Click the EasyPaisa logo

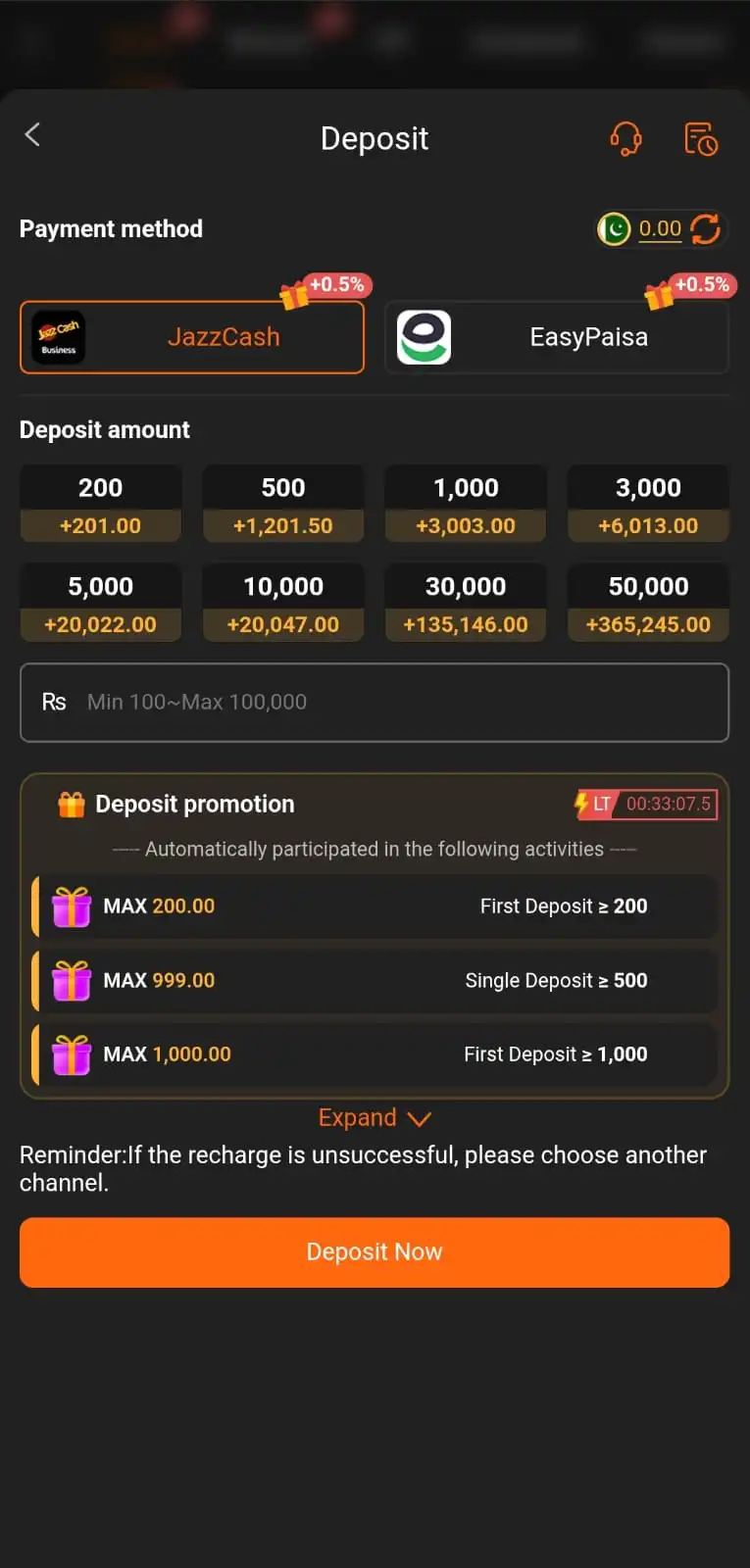click(425, 336)
